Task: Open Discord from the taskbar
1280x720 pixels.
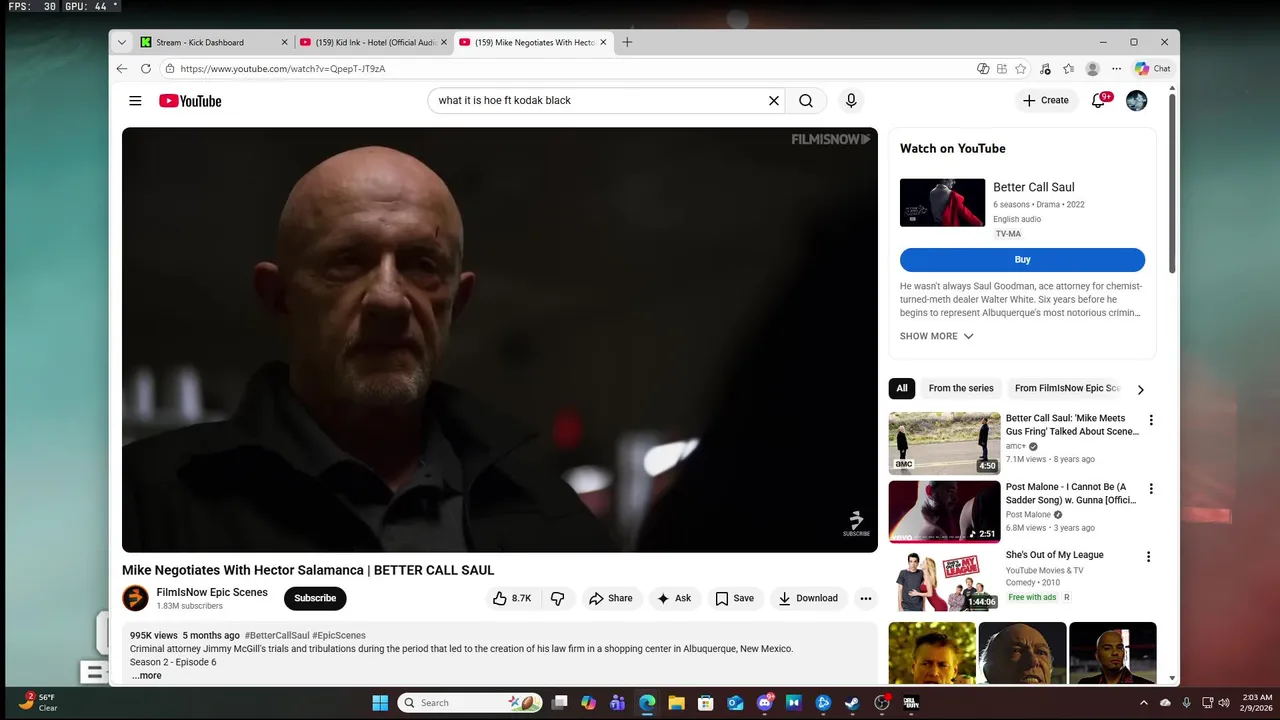Action: 765,703
